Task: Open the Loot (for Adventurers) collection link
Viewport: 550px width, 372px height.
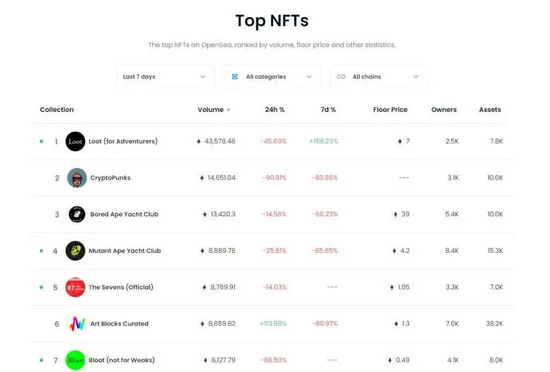Action: click(123, 141)
